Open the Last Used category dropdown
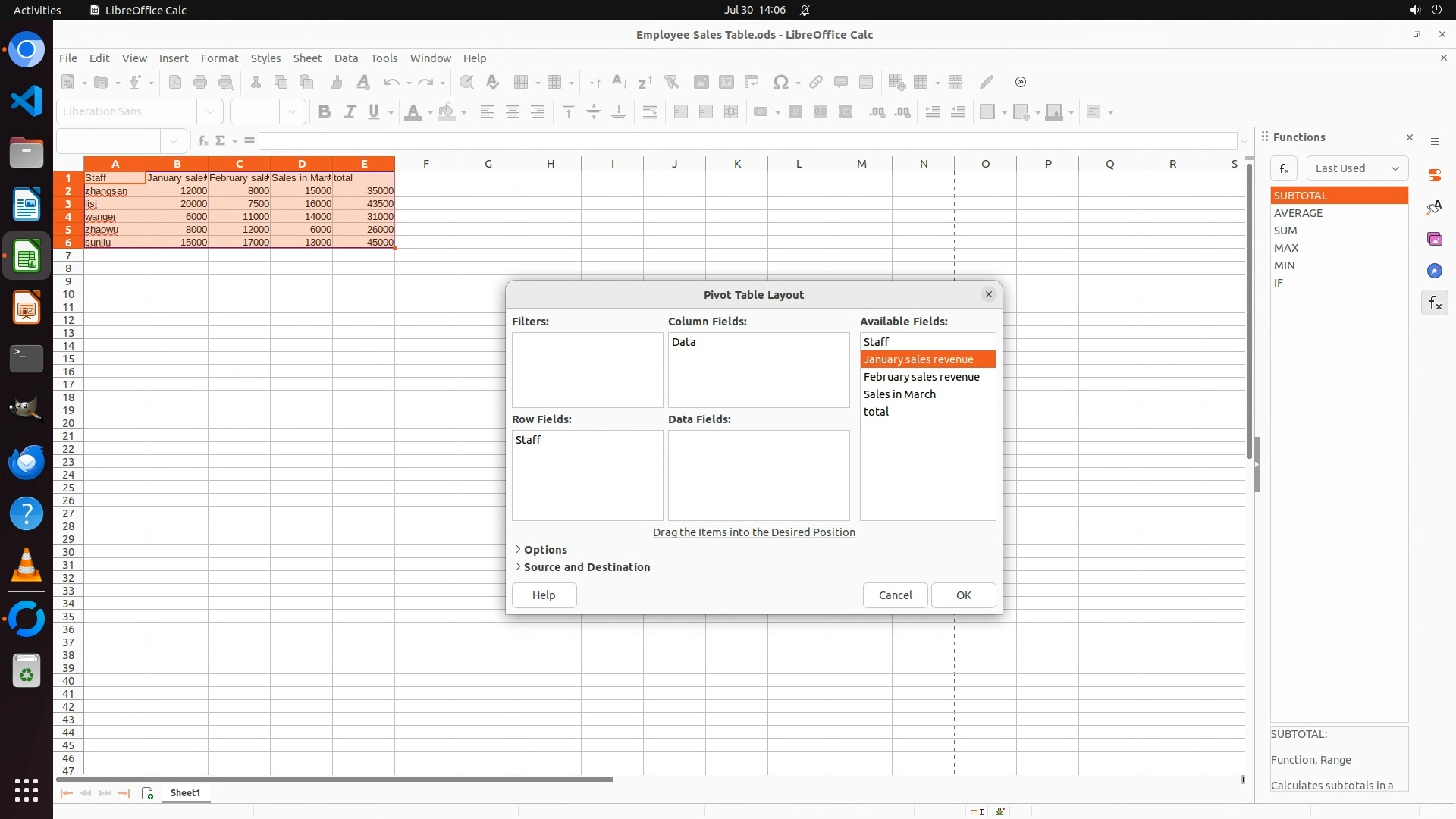The height and width of the screenshot is (819, 1456). [1357, 168]
